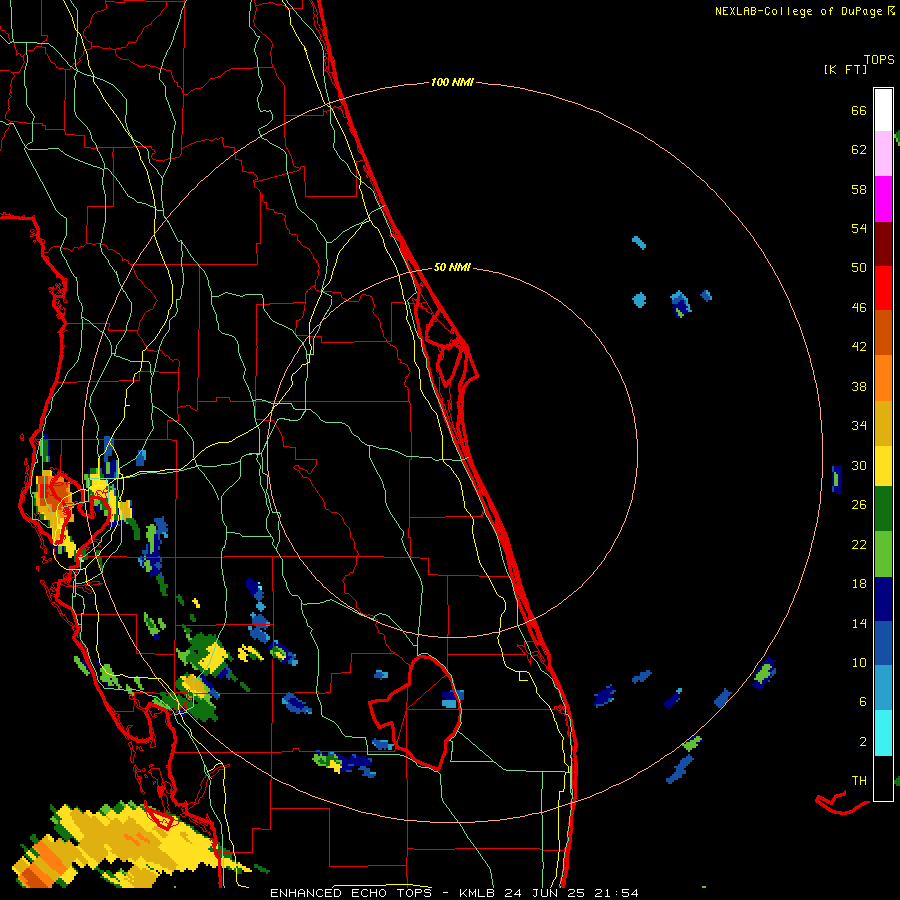Click the TOPS legend heading
Screen dimensions: 900x900
click(879, 60)
